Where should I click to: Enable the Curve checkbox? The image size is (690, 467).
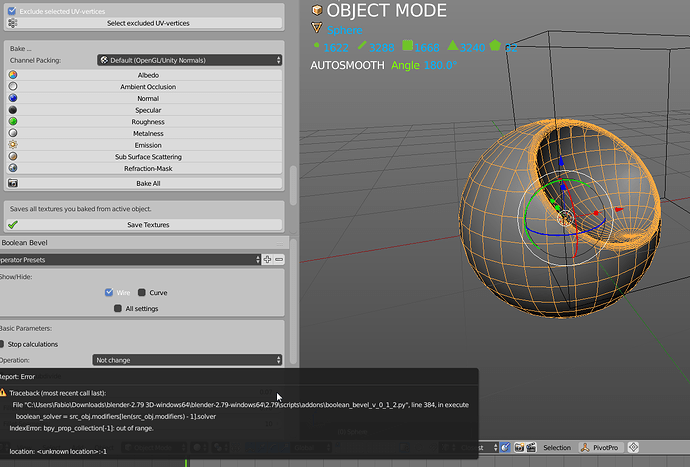pos(142,292)
